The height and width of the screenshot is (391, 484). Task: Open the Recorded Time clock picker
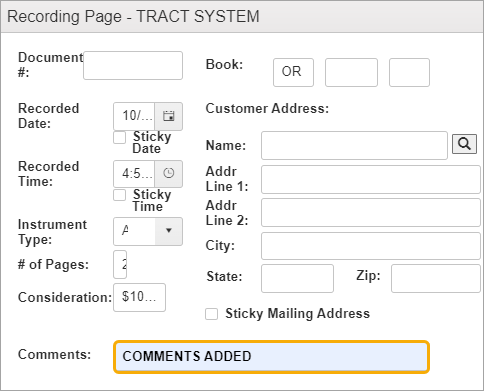pos(169,174)
